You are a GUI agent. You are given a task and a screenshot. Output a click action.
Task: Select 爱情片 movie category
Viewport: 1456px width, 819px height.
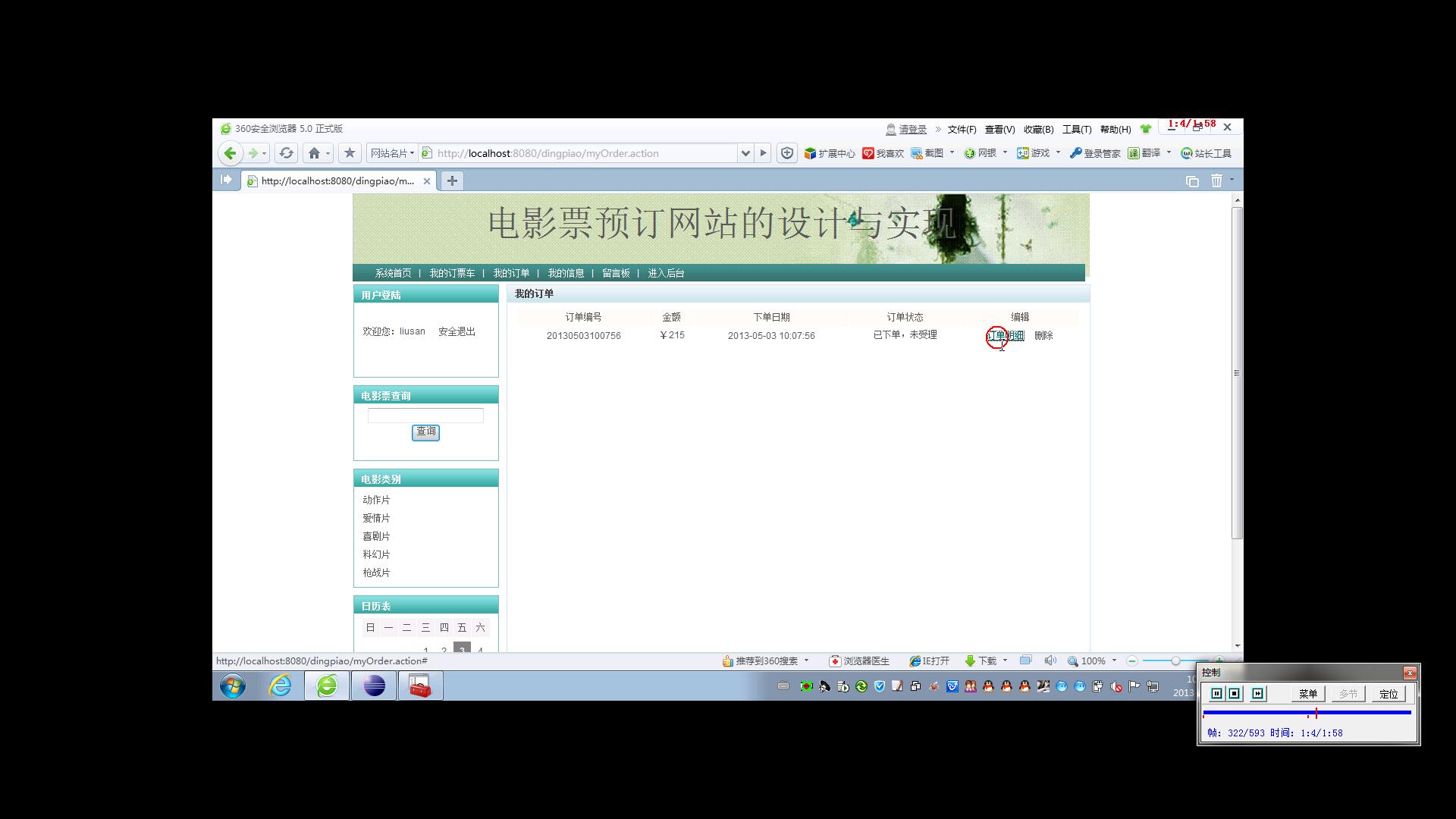376,518
